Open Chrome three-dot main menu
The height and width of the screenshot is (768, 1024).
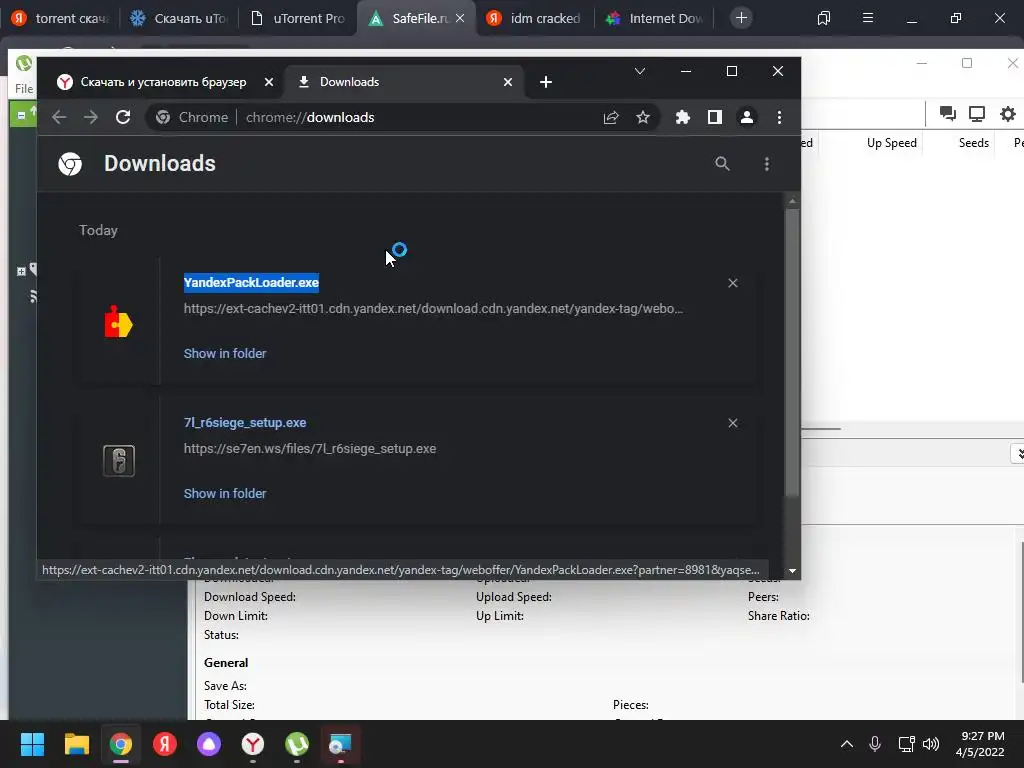pos(779,118)
